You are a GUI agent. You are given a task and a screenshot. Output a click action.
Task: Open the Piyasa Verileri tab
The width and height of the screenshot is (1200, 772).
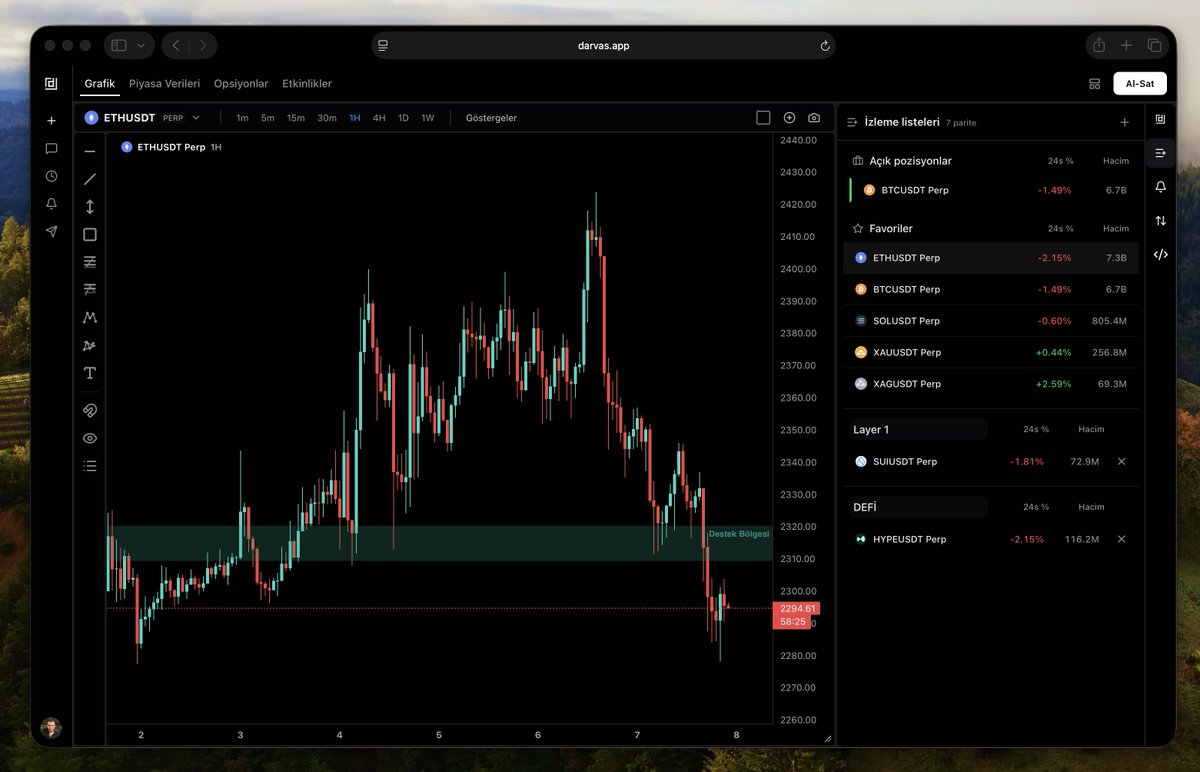pyautogui.click(x=165, y=84)
